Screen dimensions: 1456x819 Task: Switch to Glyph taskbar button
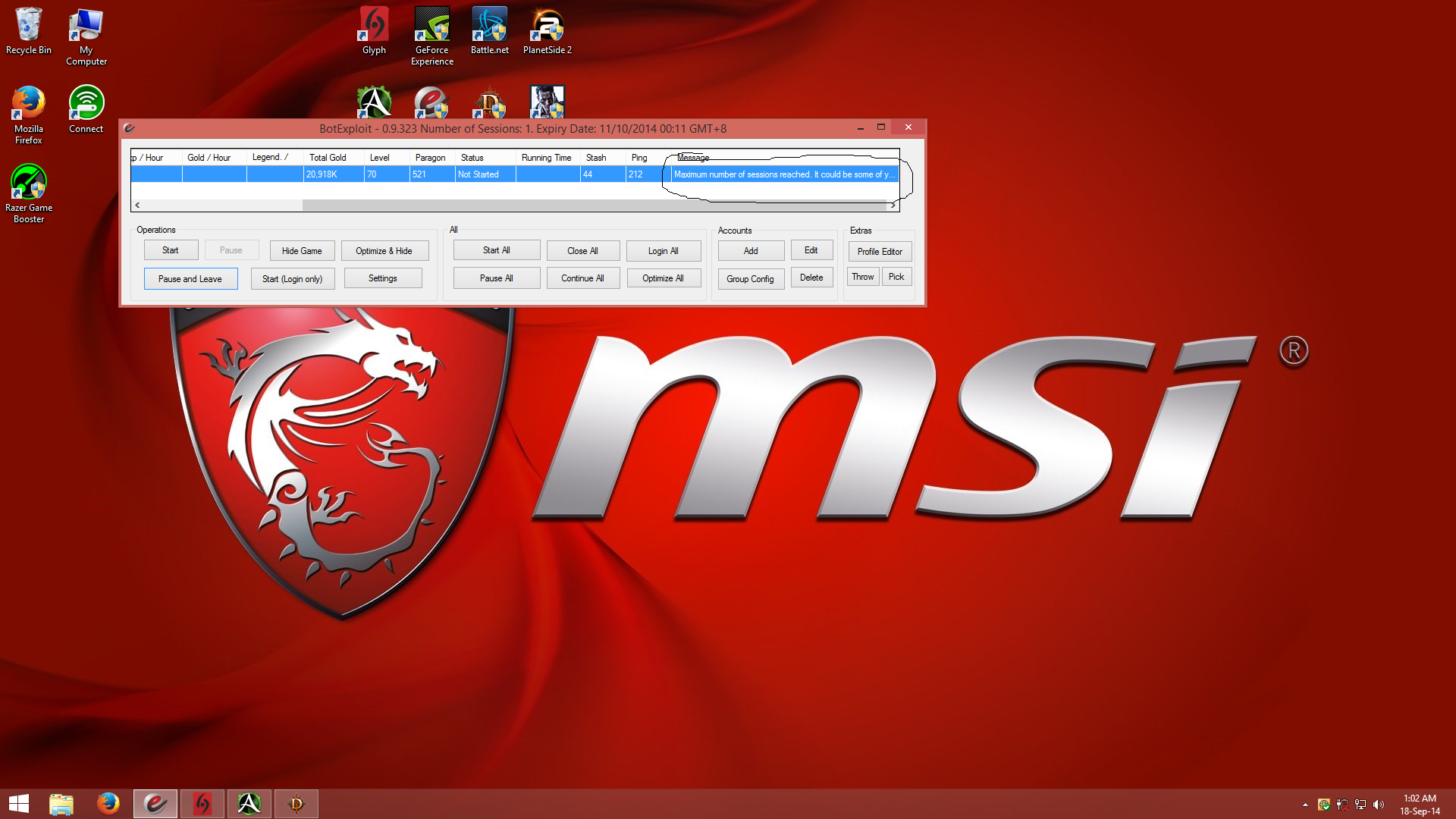click(x=202, y=804)
